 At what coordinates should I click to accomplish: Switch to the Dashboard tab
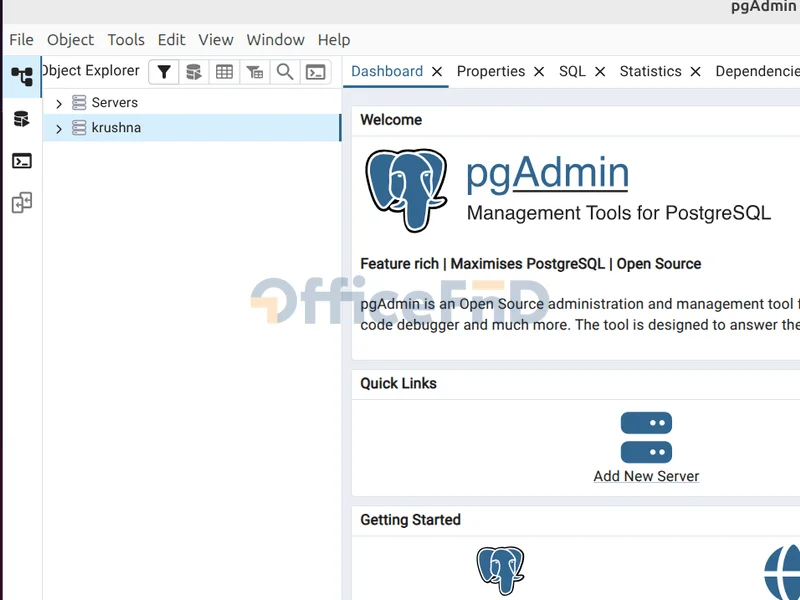[387, 71]
